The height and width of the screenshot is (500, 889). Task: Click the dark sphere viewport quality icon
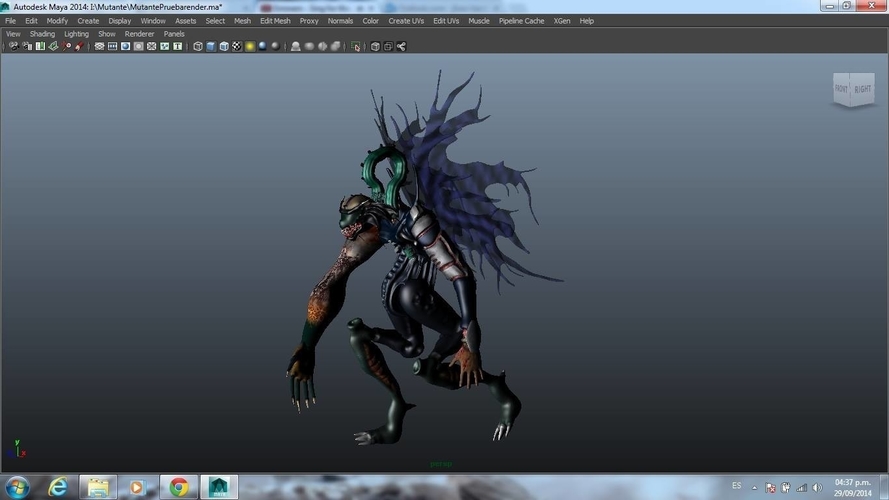[276, 46]
